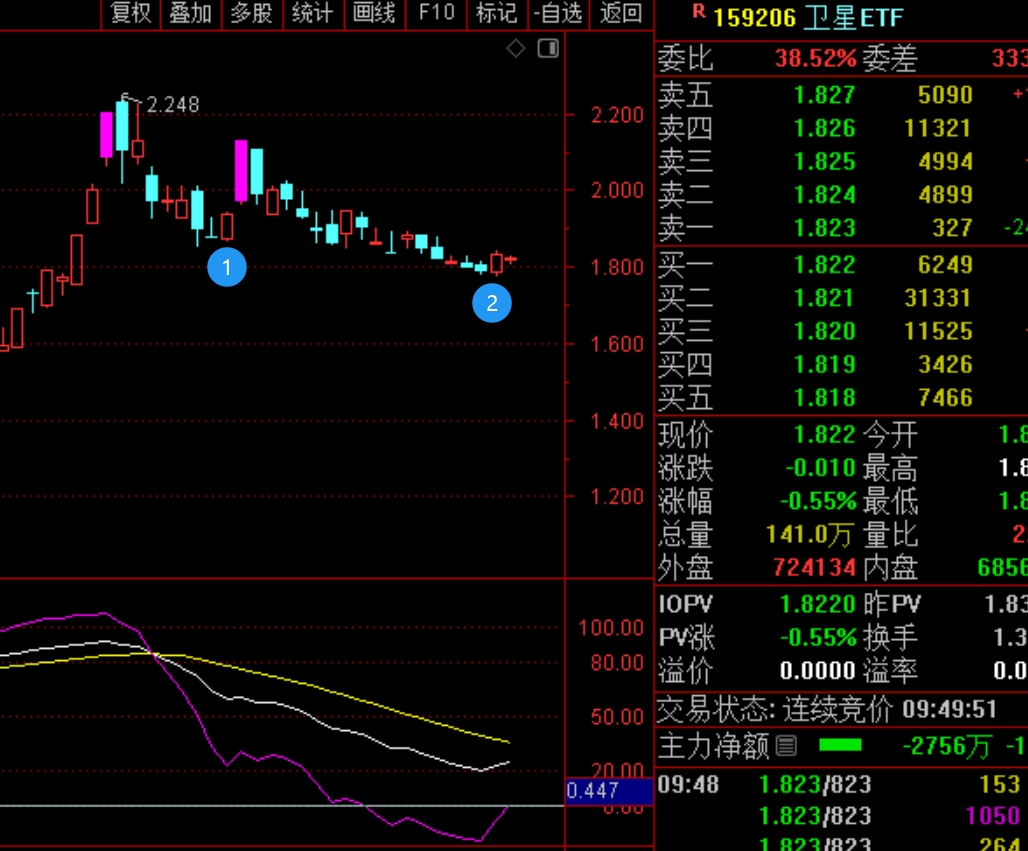Open the 叠加 overlay menu
The width and height of the screenshot is (1028, 851).
pos(190,13)
